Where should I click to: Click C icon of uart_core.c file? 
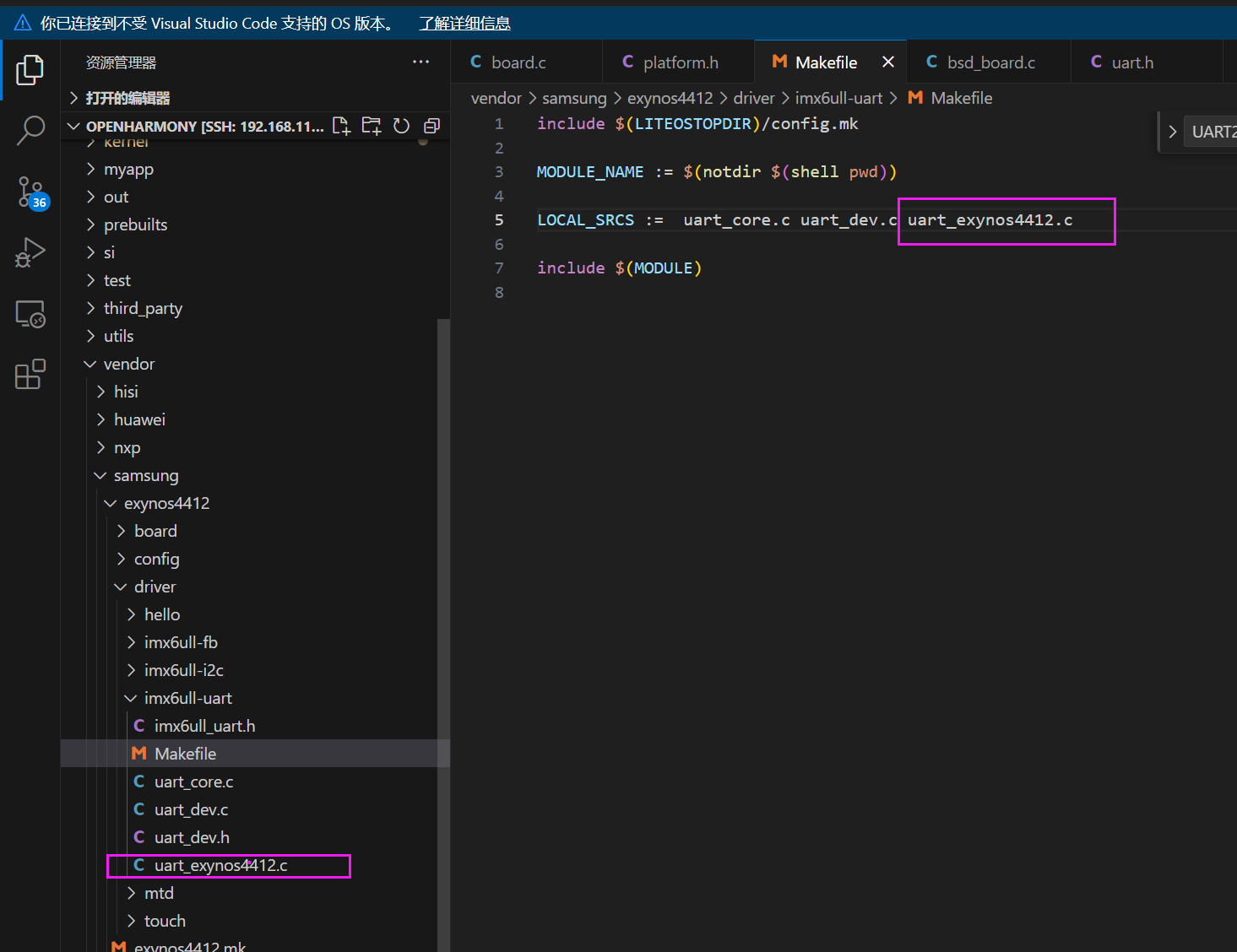pos(139,782)
